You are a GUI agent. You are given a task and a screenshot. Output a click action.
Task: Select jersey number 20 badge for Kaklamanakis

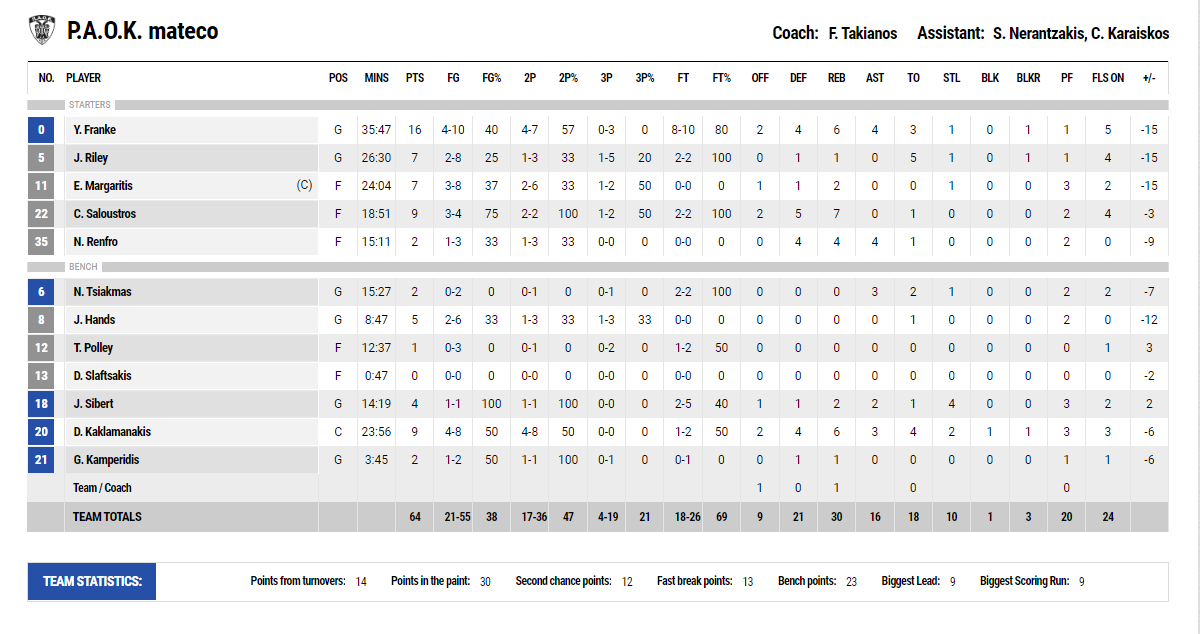(x=41, y=432)
